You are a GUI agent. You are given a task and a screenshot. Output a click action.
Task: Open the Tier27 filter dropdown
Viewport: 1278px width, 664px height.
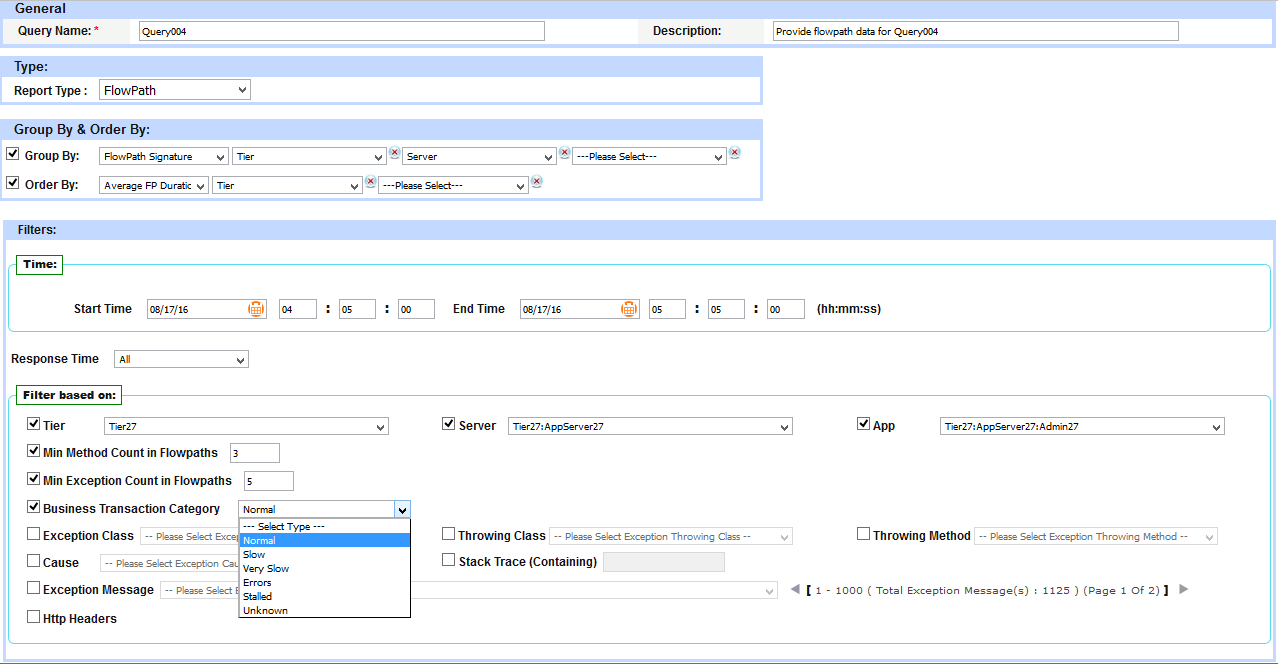click(x=246, y=427)
